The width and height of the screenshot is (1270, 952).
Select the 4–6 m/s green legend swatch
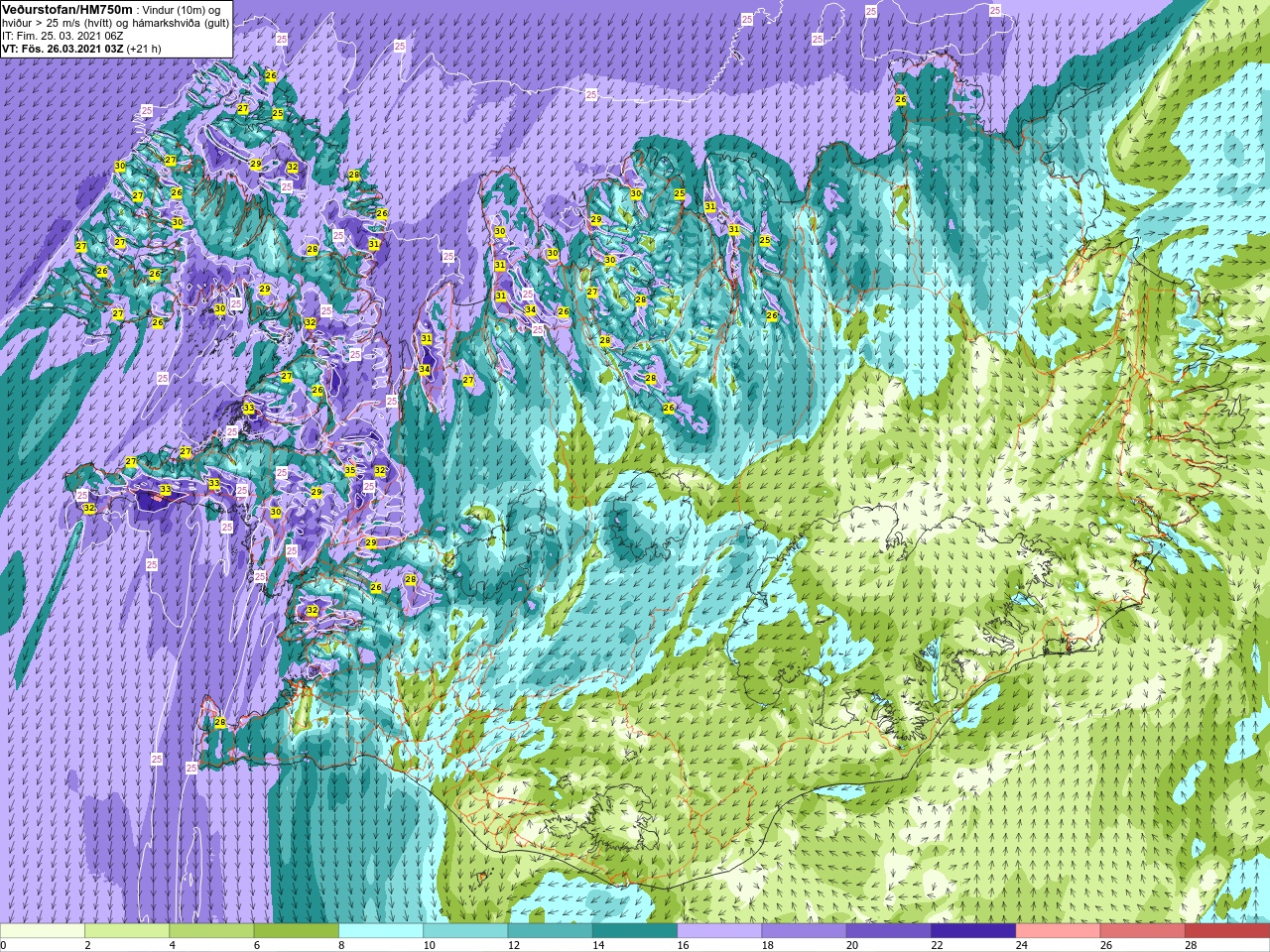211,931
